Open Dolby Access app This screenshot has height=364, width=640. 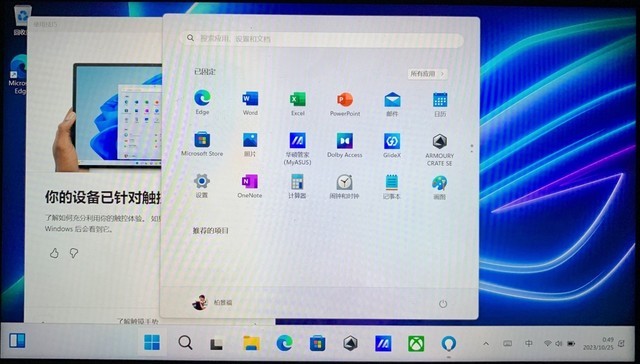pyautogui.click(x=344, y=145)
